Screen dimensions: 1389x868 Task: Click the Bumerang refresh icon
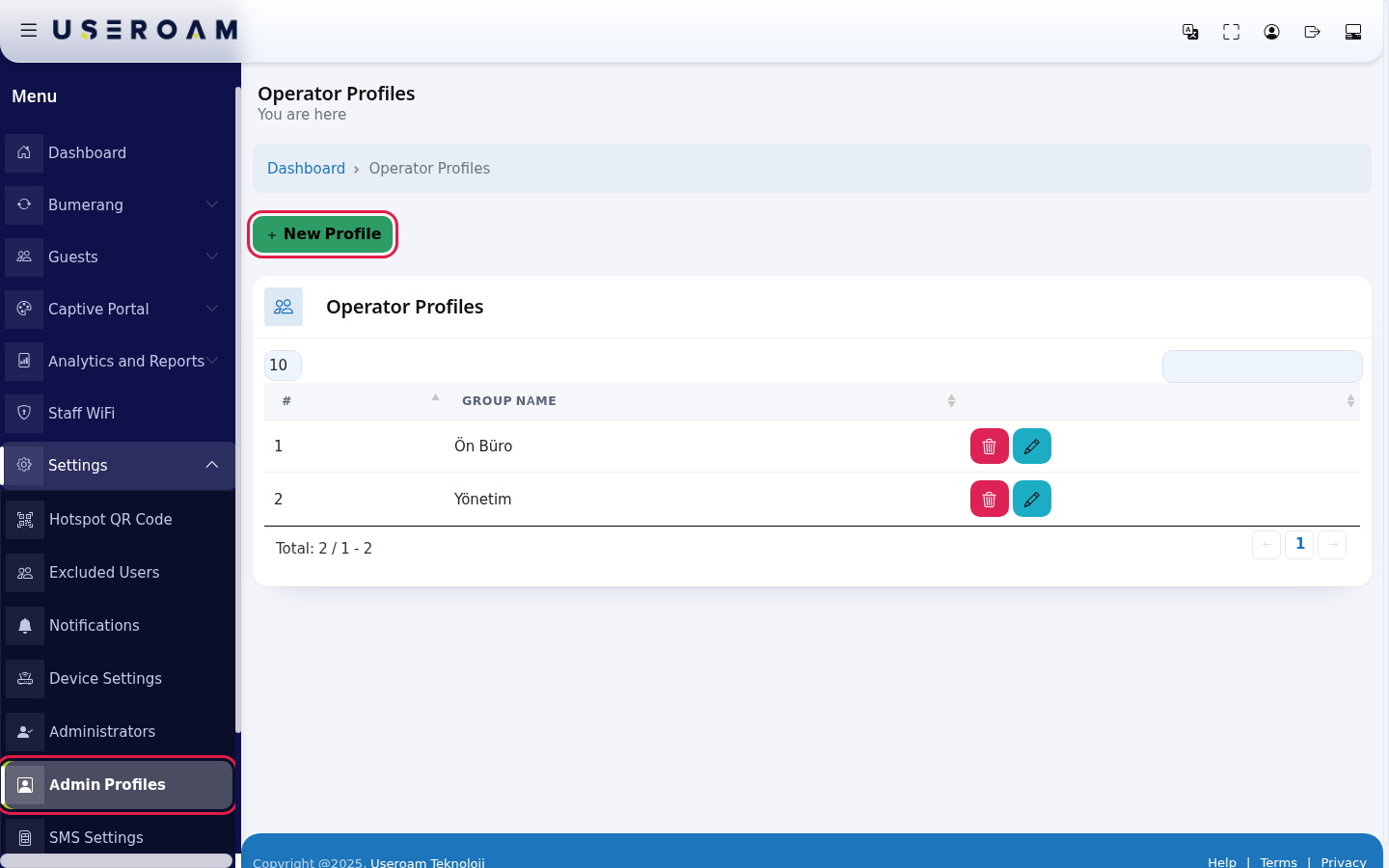(24, 204)
